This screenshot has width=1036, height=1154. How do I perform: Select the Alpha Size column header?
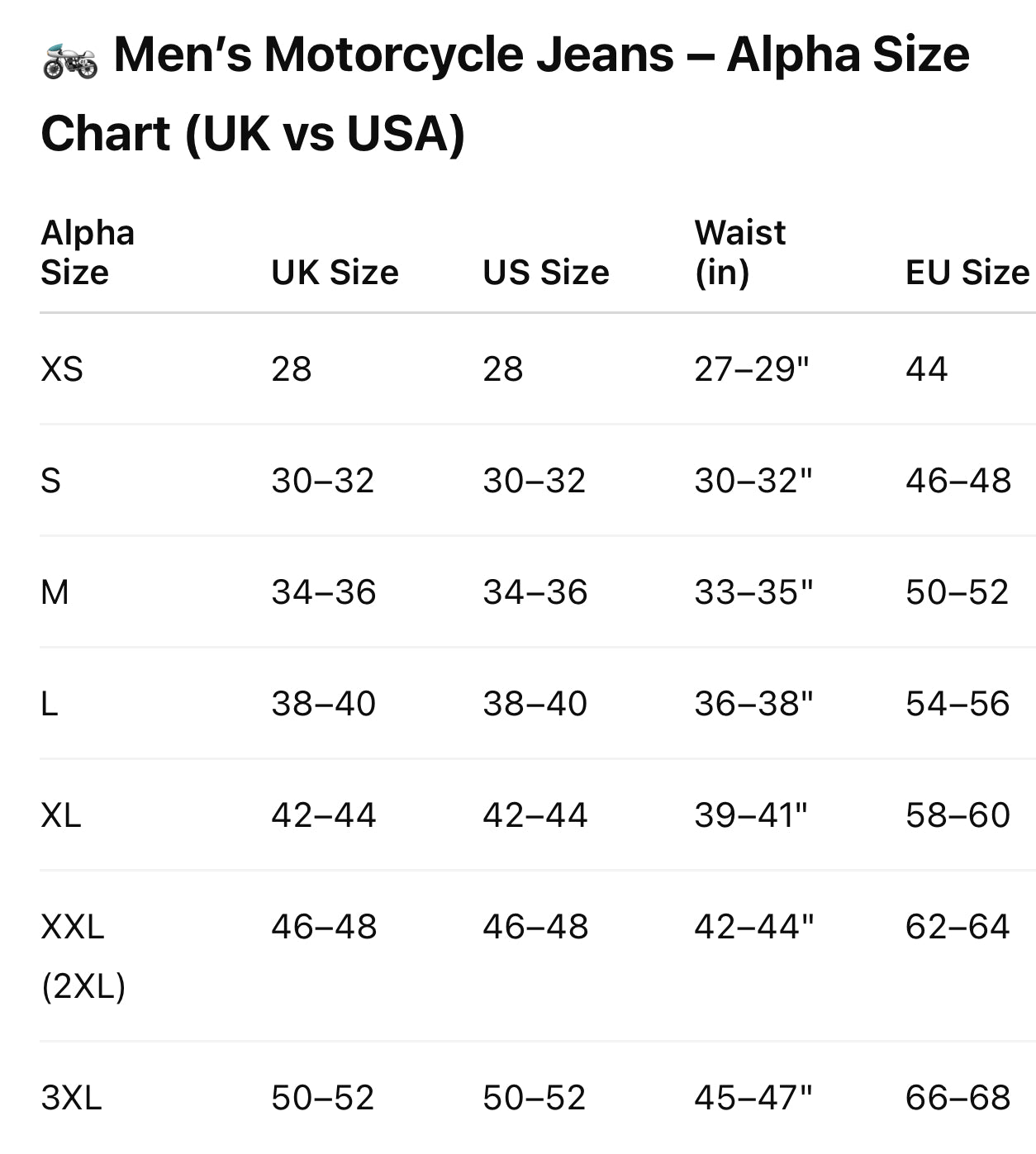point(88,253)
